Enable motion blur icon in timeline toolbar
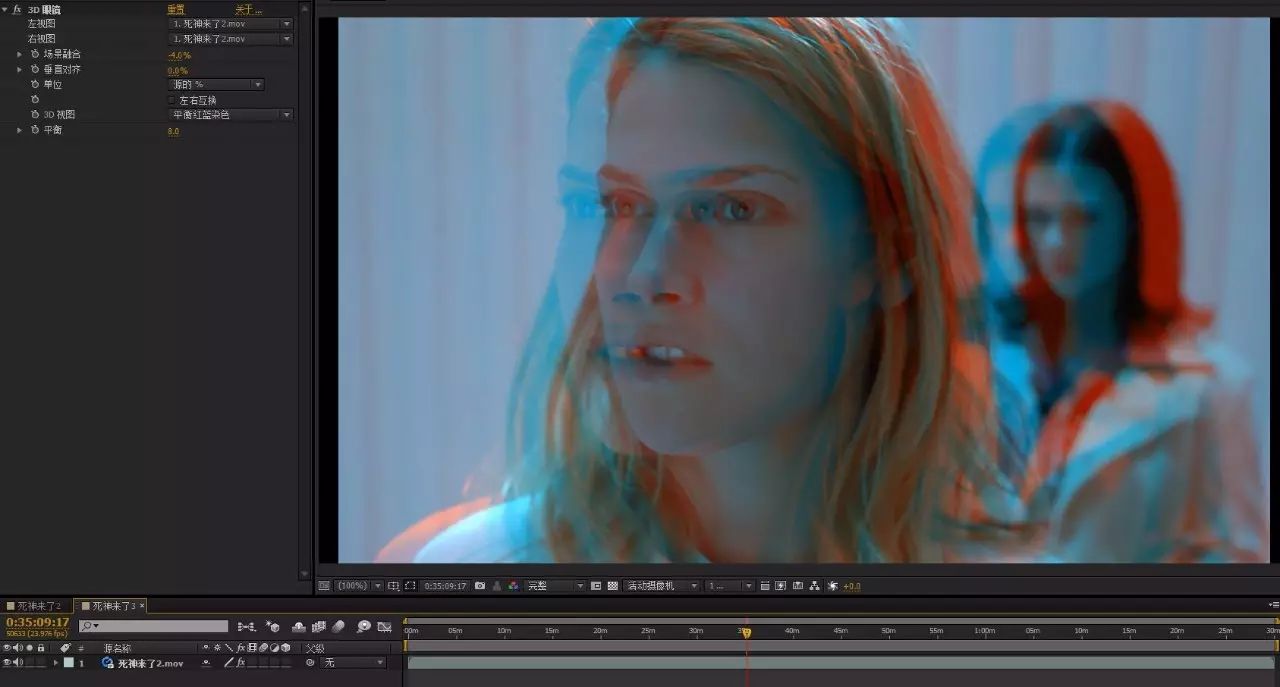This screenshot has height=687, width=1280. click(x=338, y=627)
